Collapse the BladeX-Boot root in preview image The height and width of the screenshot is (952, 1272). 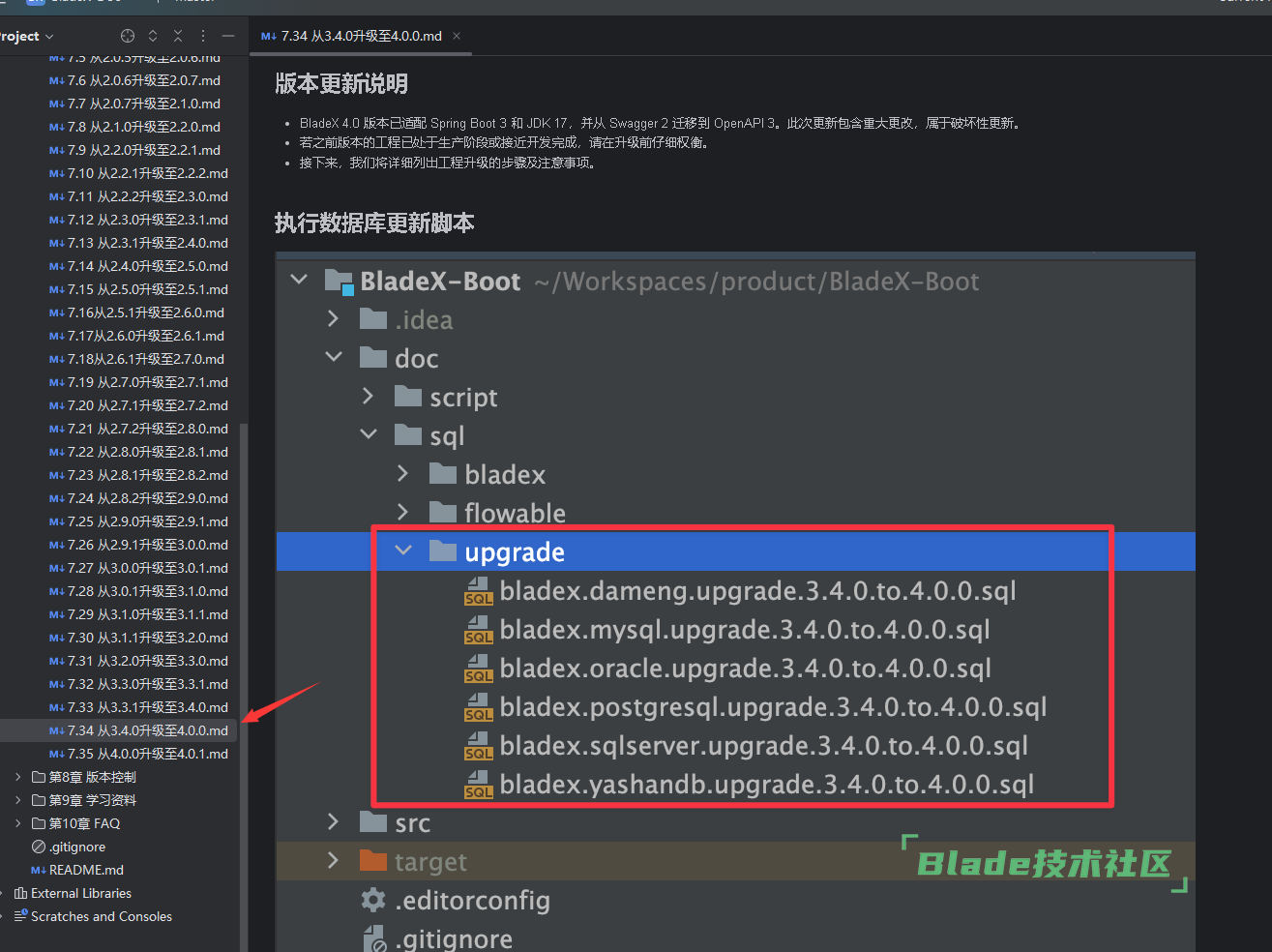(299, 280)
